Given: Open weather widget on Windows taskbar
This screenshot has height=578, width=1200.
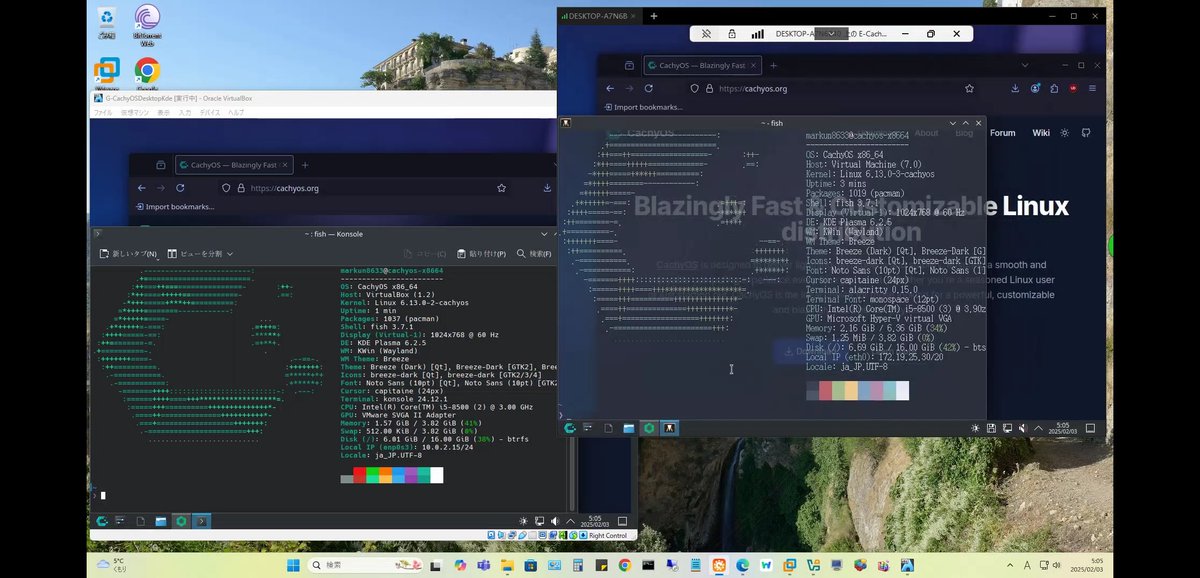Looking at the screenshot, I should [x=111, y=565].
